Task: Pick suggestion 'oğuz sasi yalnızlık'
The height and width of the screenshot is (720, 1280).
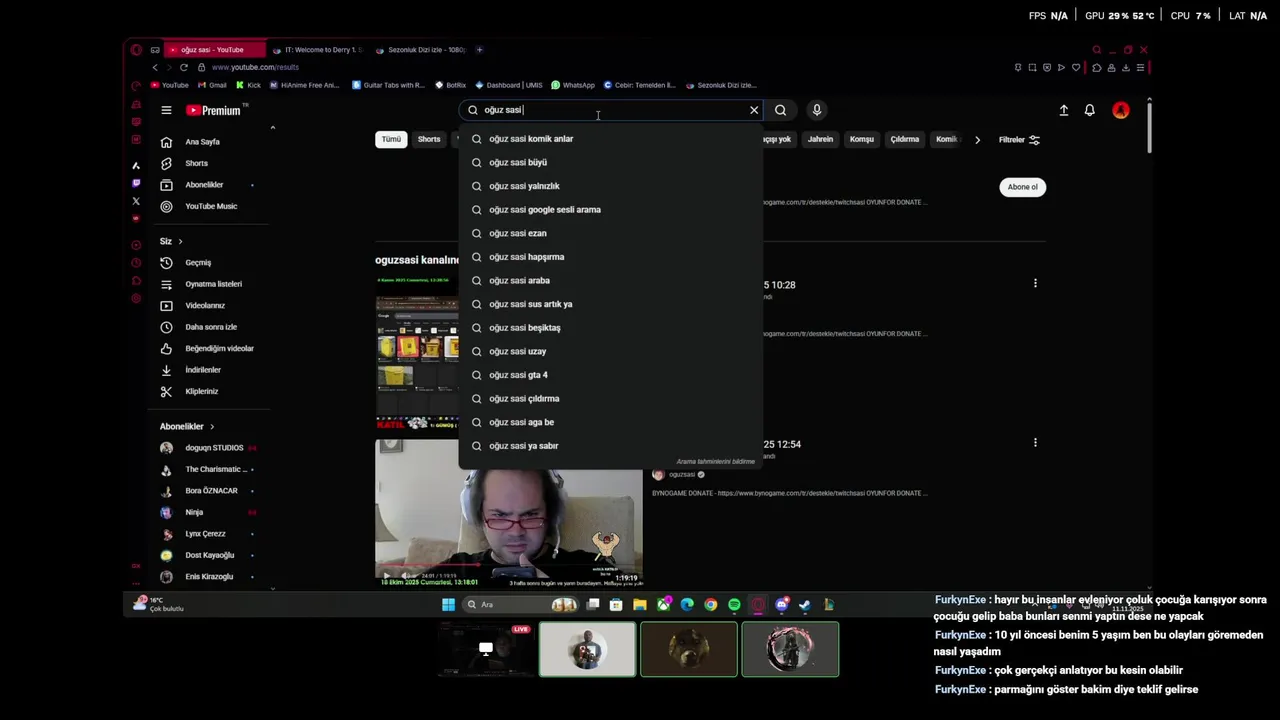Action: (x=610, y=186)
